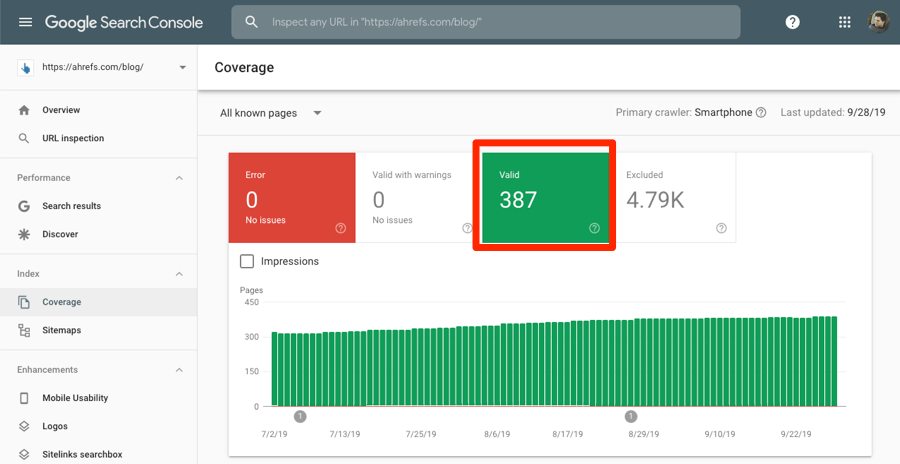Click the Inspect any URL search field
The image size is (900, 464).
486,22
